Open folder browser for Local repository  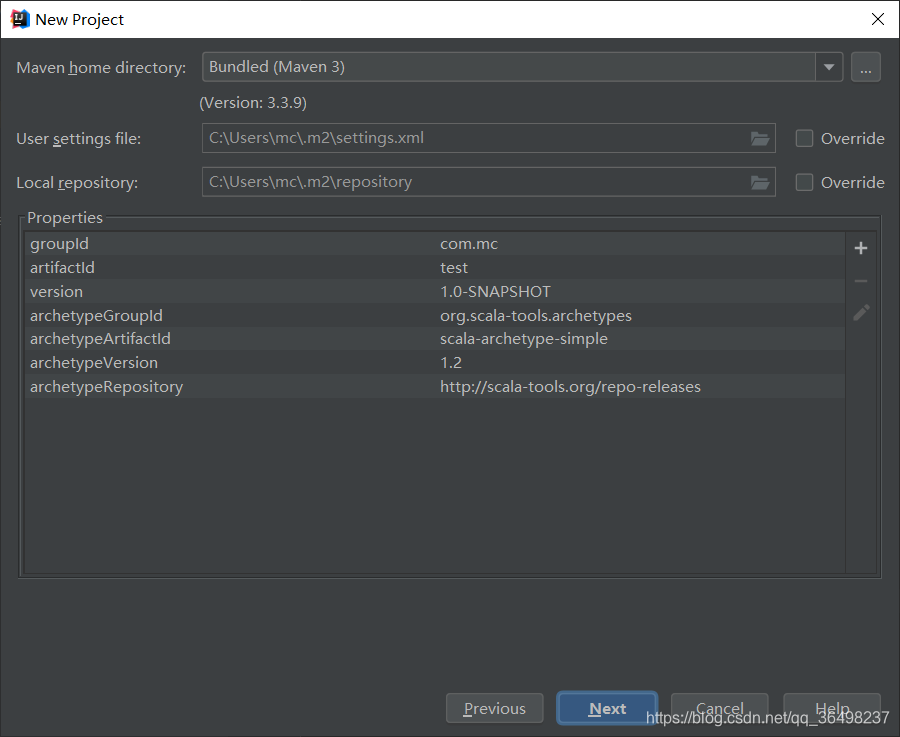click(x=759, y=183)
